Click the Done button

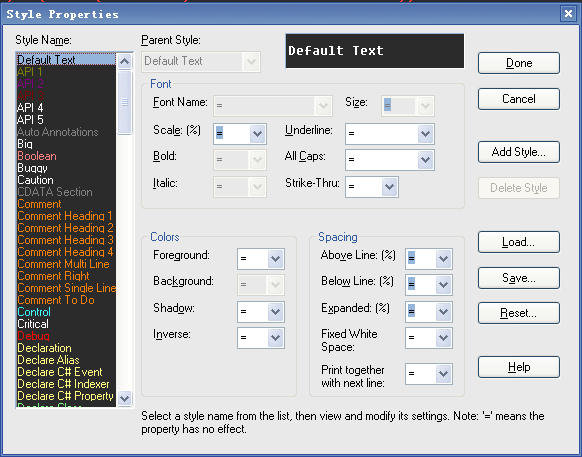pyautogui.click(x=519, y=63)
